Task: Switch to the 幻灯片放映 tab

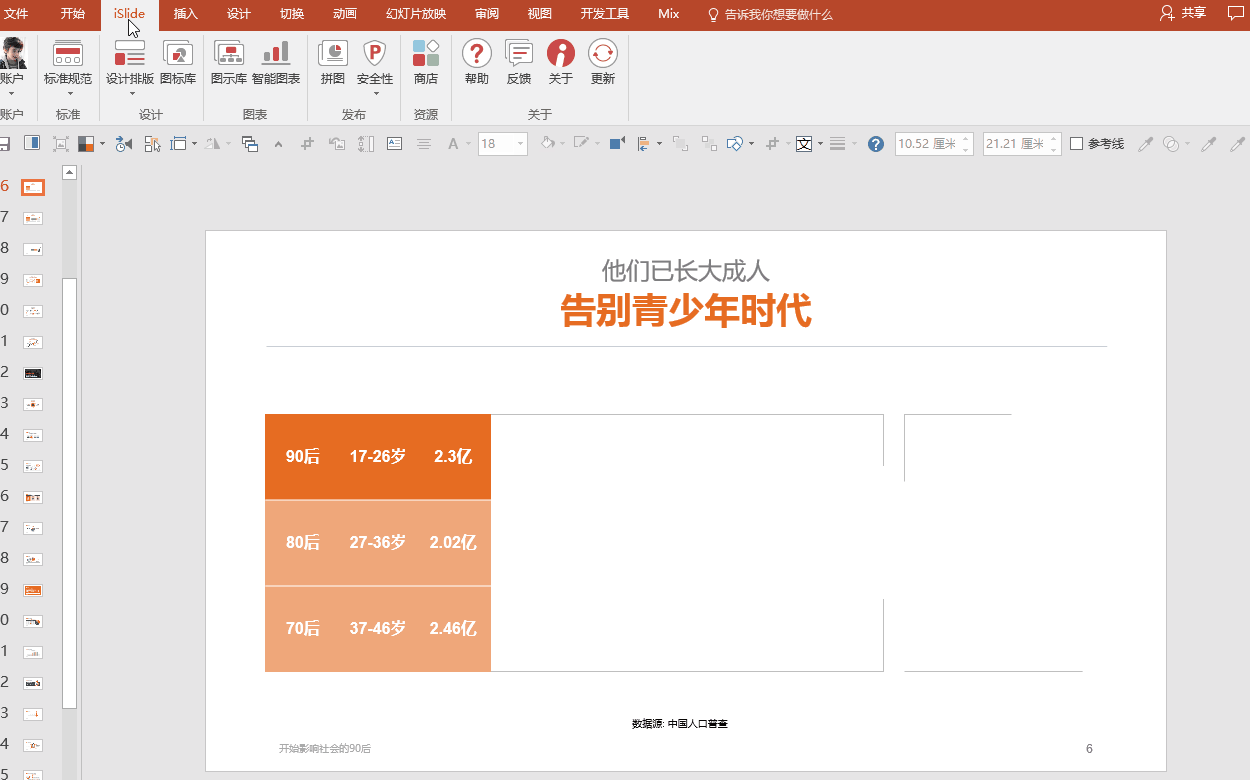Action: (x=416, y=14)
